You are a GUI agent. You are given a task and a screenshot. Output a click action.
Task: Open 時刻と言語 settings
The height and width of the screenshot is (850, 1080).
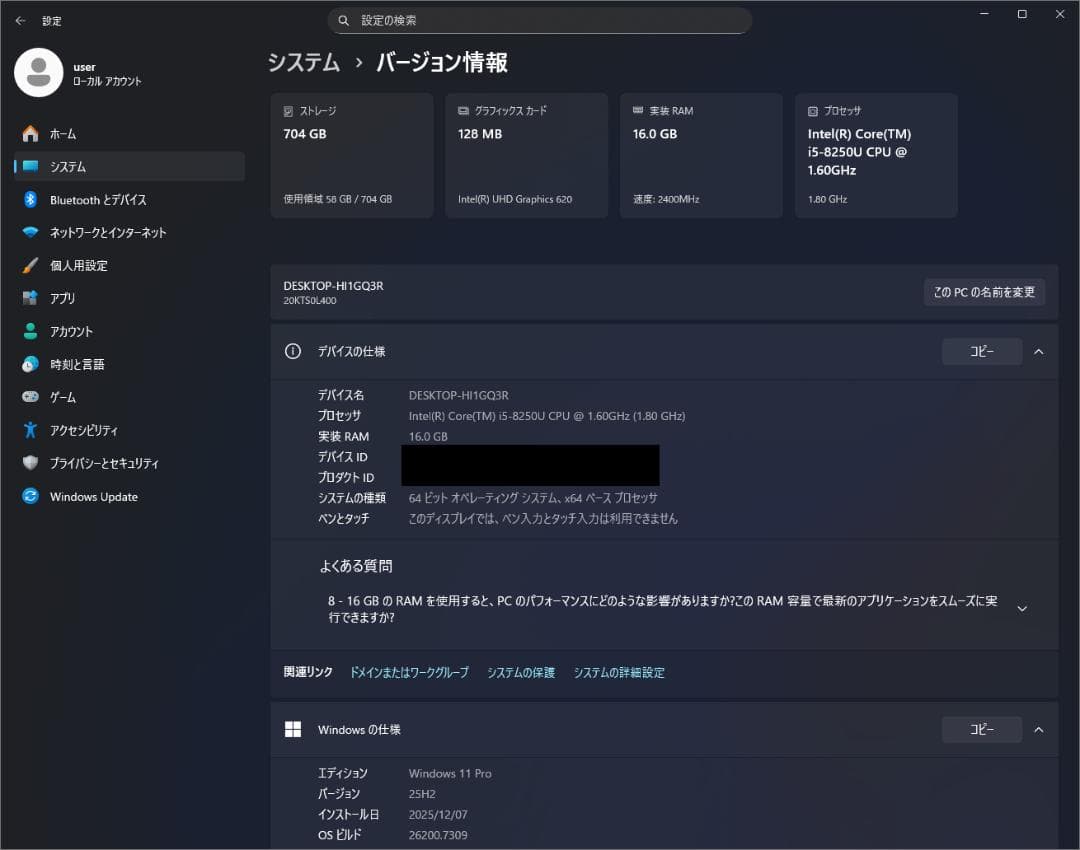(x=82, y=364)
